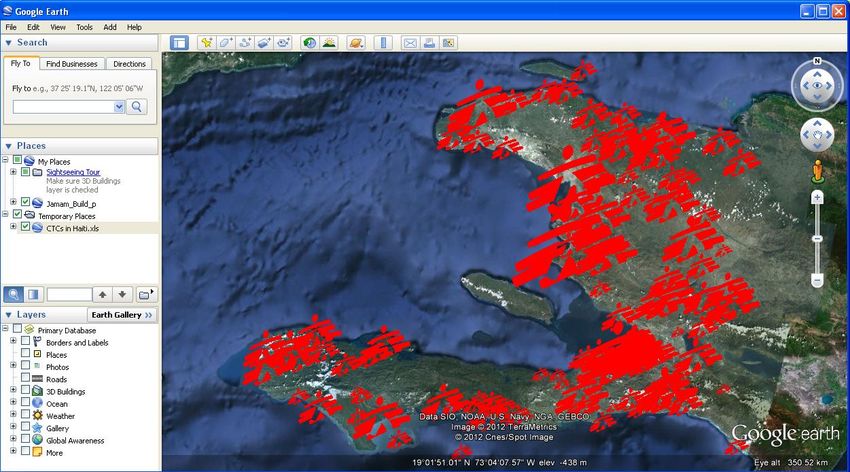Click the look joystick eye center

(817, 86)
